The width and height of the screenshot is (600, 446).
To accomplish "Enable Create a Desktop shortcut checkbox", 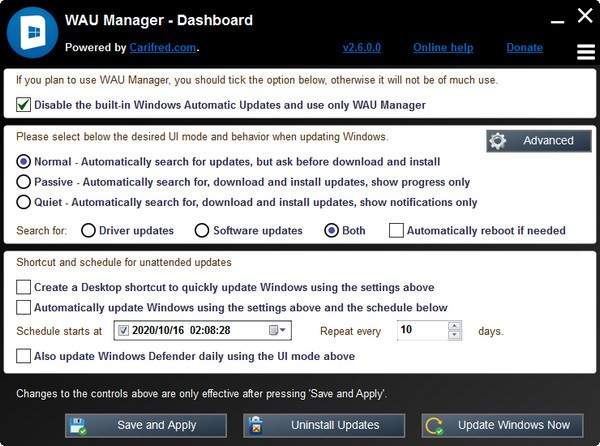I will pos(24,287).
